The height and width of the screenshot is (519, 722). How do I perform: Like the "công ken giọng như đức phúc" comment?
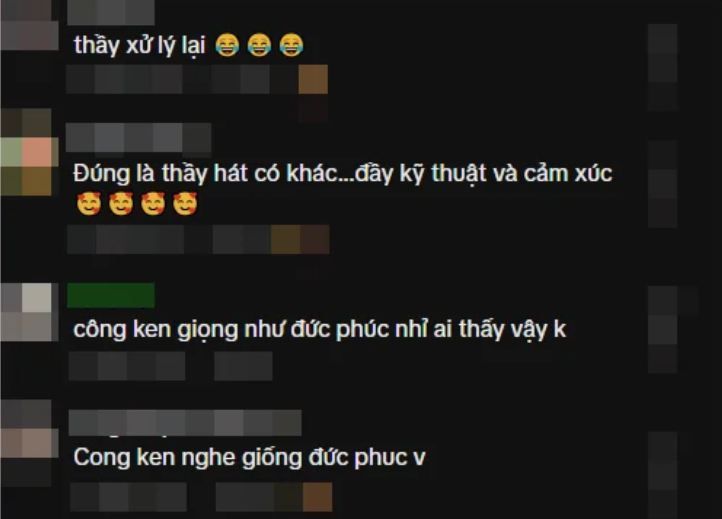(663, 329)
